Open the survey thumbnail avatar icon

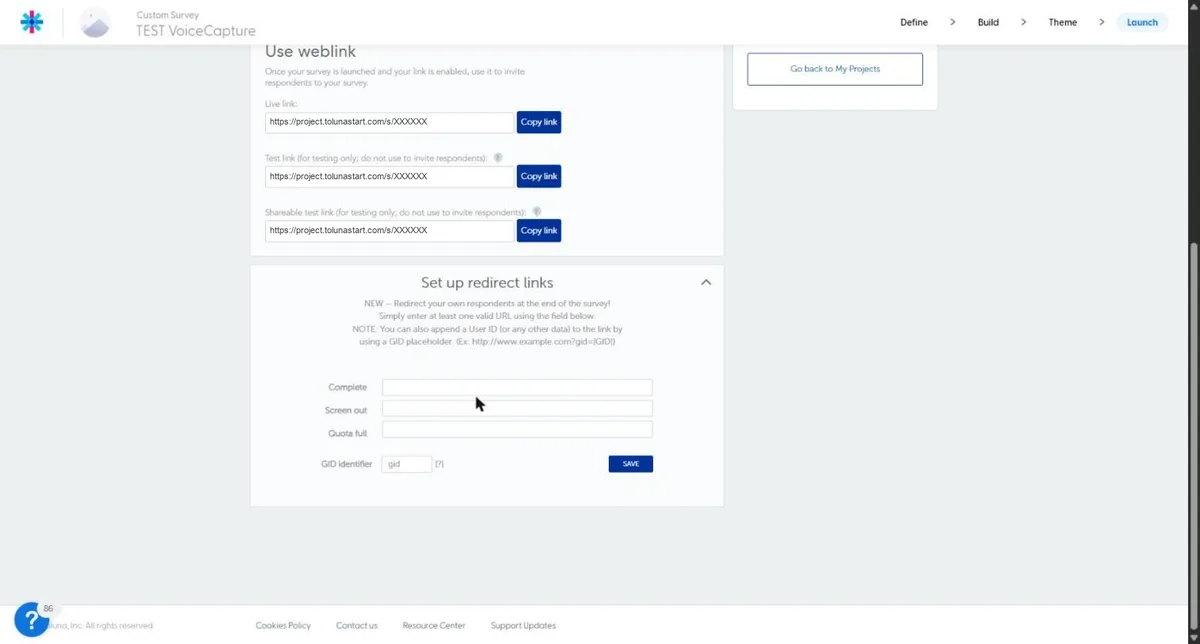[x=95, y=22]
